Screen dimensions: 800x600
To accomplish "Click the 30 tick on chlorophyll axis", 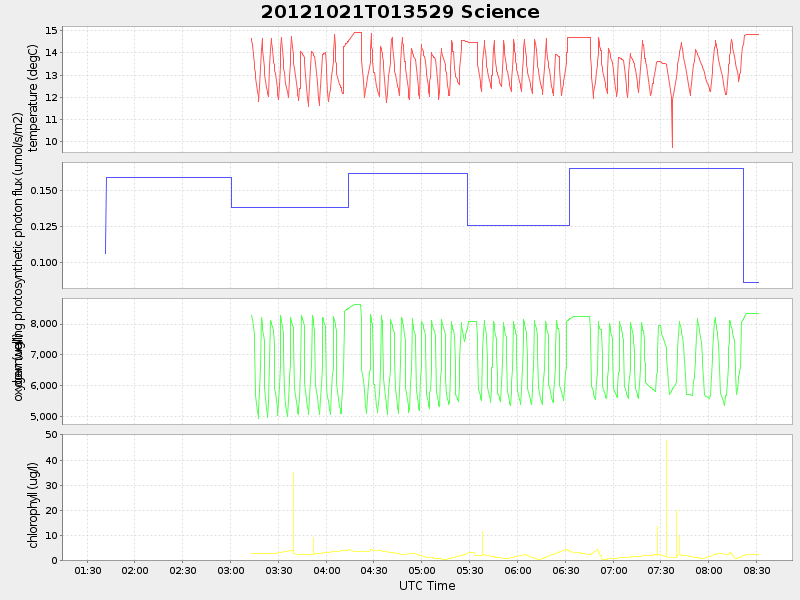I will 51,485.
